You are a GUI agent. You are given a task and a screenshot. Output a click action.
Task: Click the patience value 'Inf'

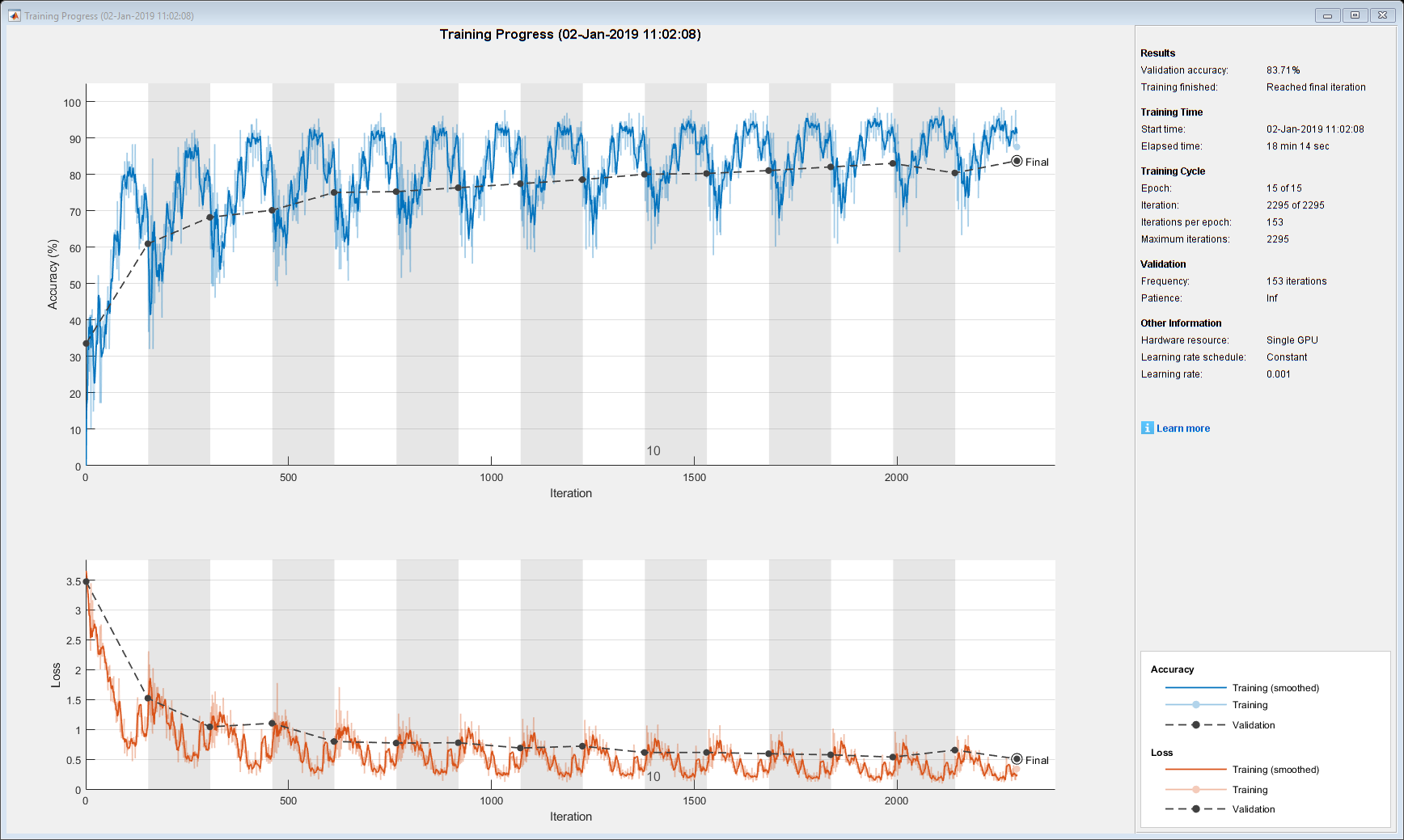(1272, 298)
